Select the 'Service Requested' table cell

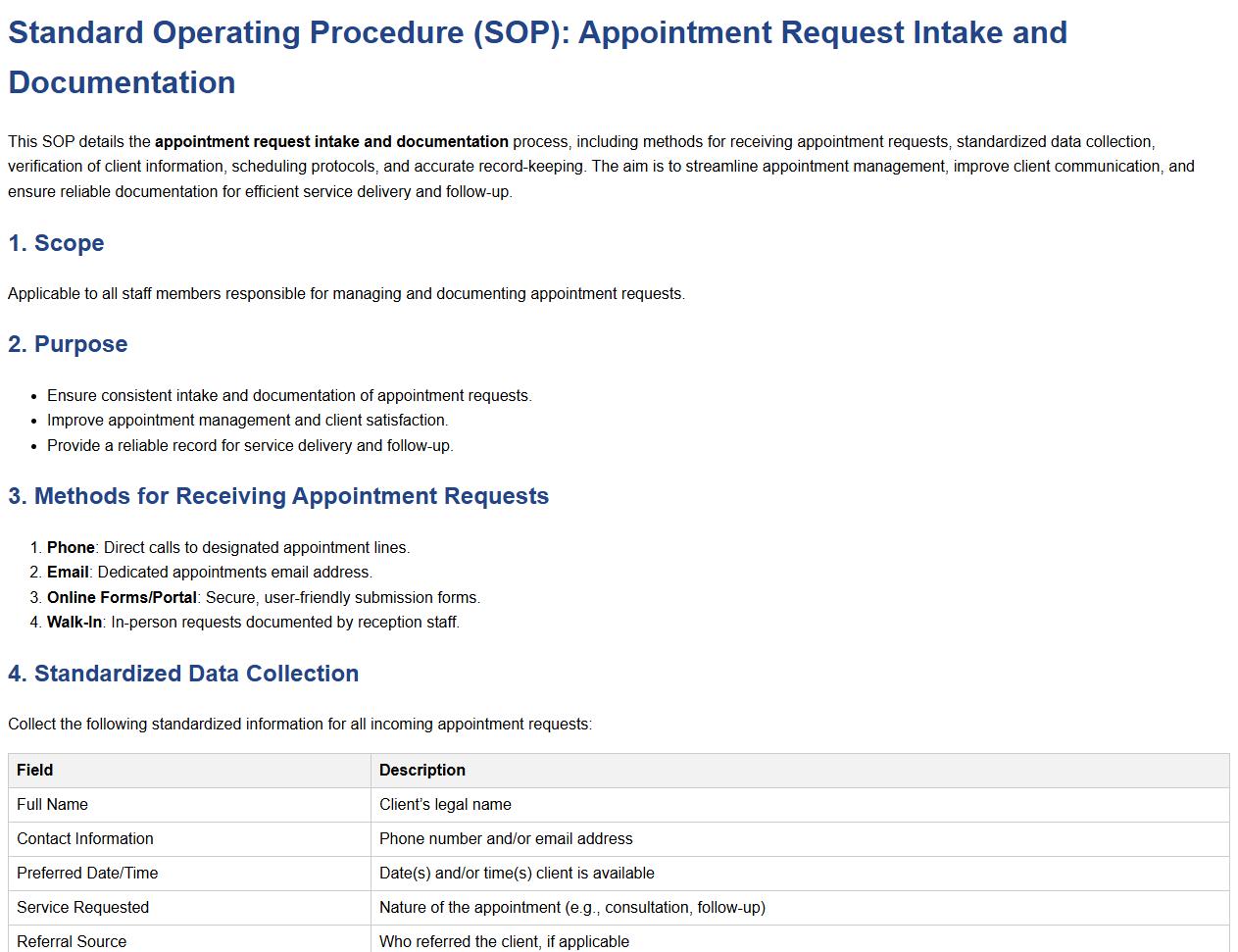click(83, 907)
